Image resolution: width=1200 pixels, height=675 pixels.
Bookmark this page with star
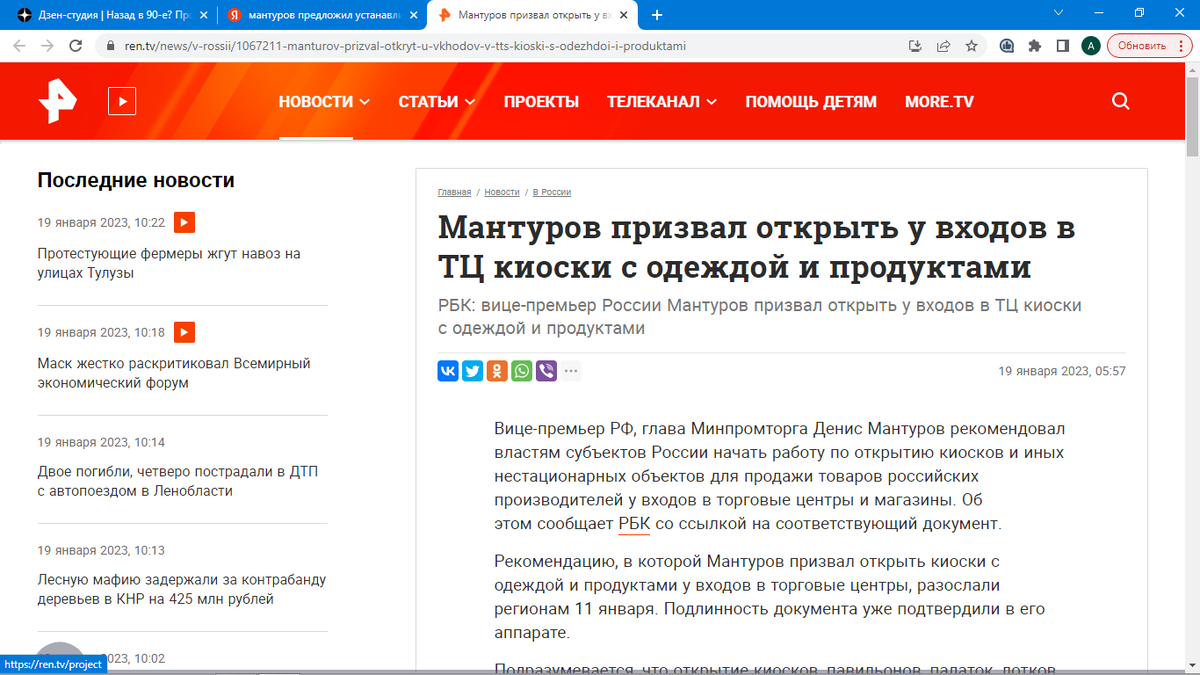point(971,46)
